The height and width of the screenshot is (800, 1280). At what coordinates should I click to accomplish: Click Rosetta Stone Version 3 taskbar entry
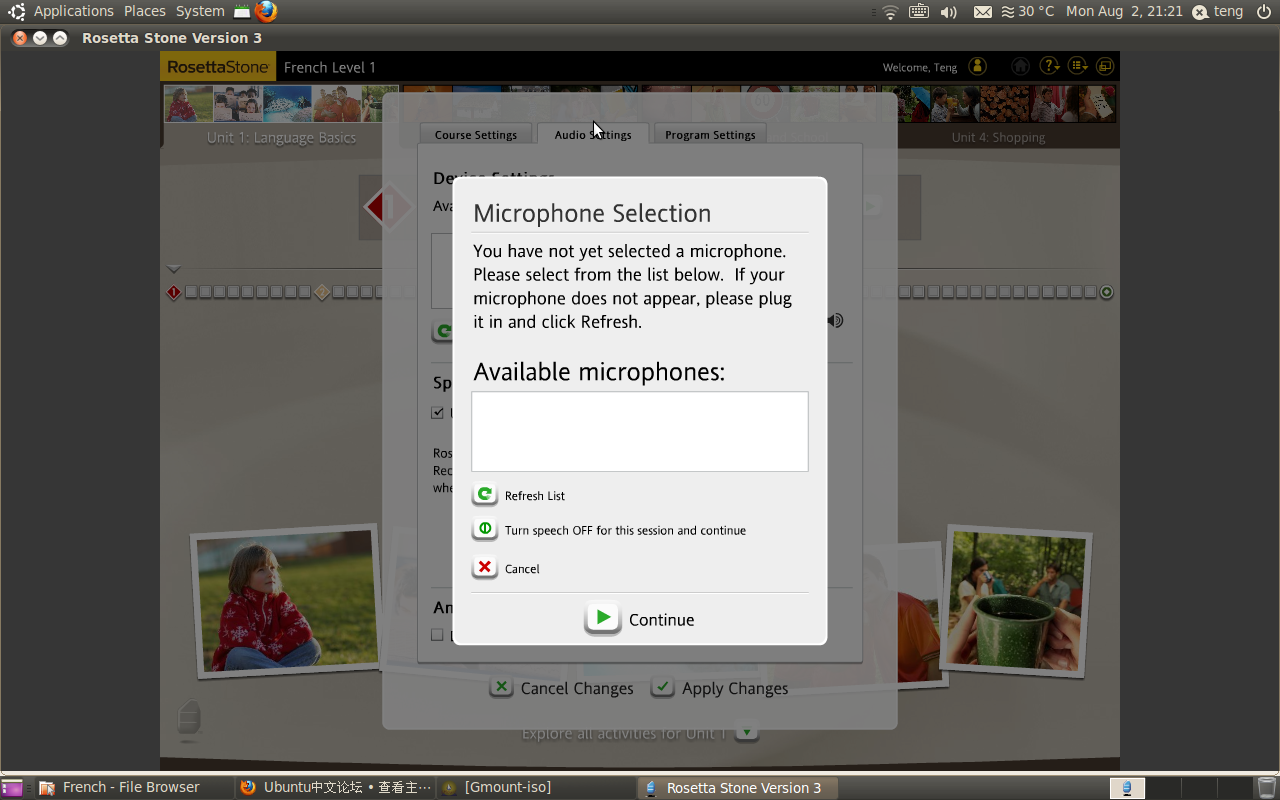pos(737,788)
